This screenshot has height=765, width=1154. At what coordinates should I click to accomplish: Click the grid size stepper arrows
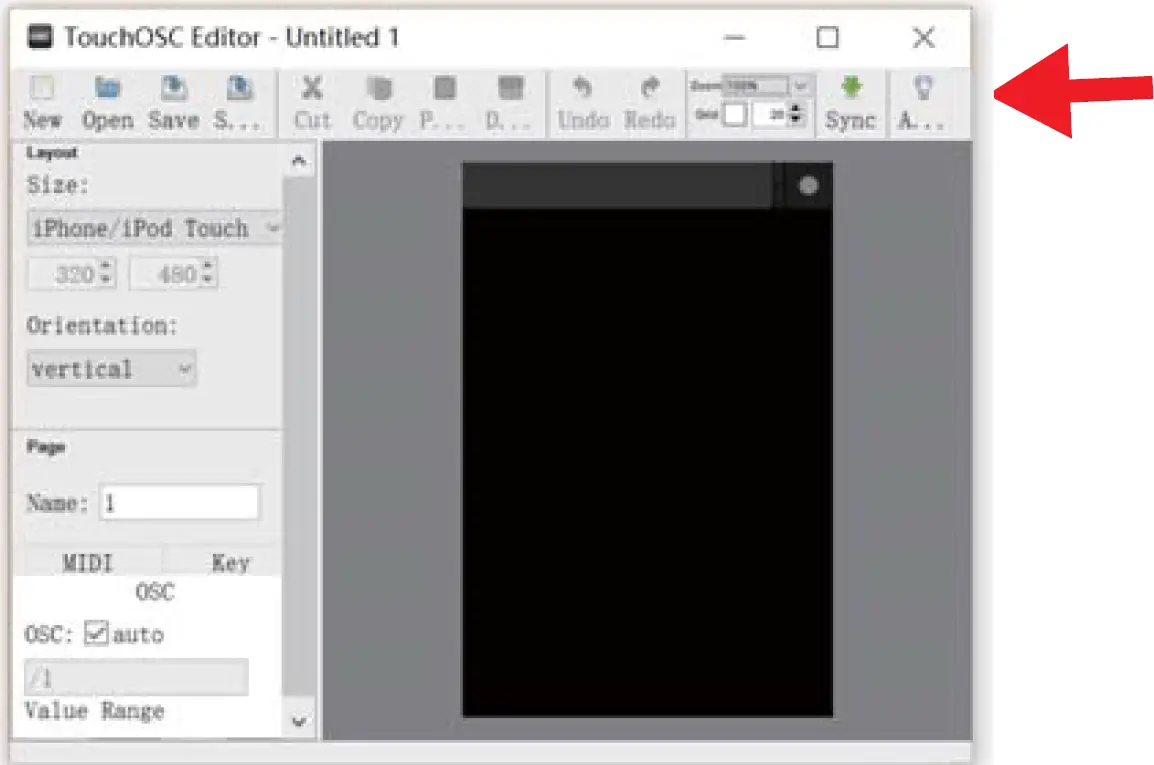[x=795, y=114]
